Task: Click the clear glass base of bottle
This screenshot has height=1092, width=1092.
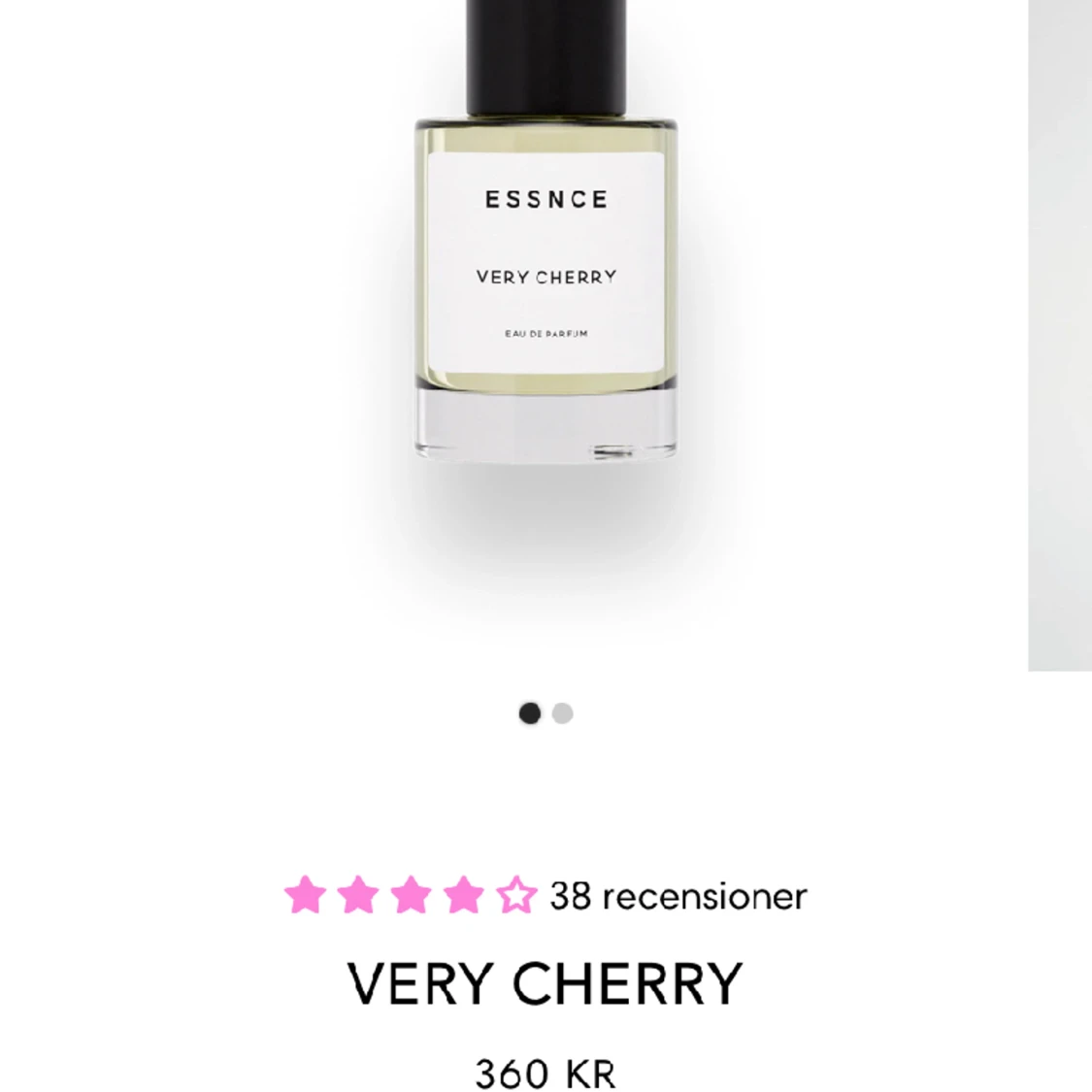Action: tap(546, 425)
